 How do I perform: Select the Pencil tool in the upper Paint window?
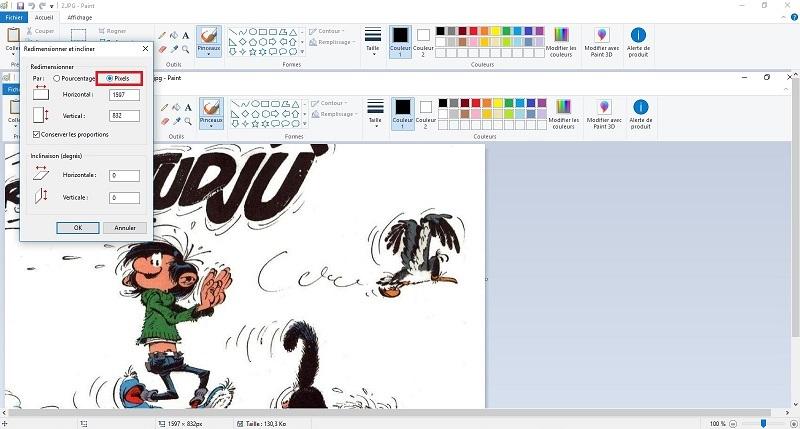pyautogui.click(x=162, y=35)
